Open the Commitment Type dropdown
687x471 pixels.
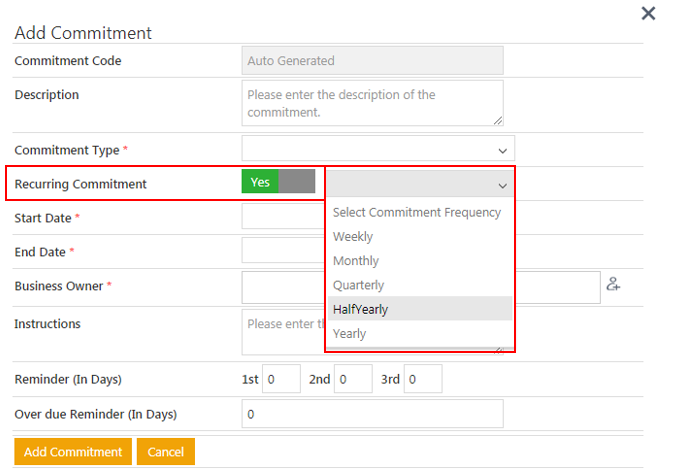[x=377, y=149]
